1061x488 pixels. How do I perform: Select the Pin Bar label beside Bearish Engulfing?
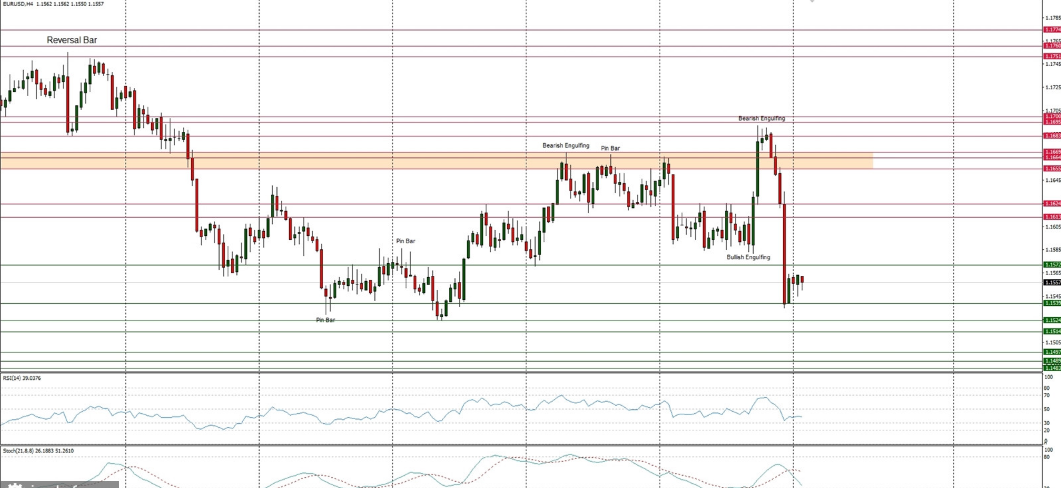point(610,148)
